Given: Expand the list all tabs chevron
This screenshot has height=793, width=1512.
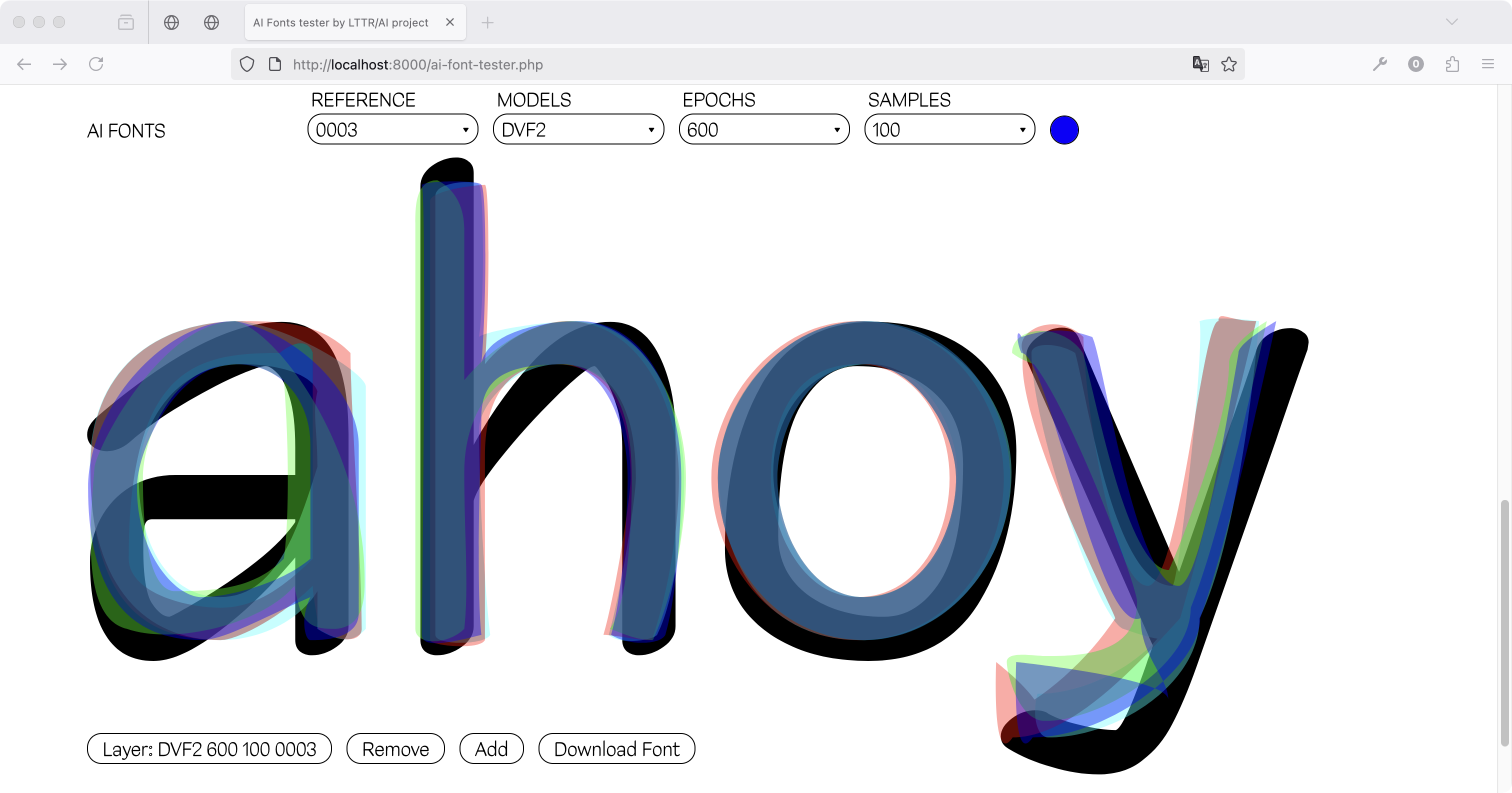Looking at the screenshot, I should pyautogui.click(x=1451, y=21).
